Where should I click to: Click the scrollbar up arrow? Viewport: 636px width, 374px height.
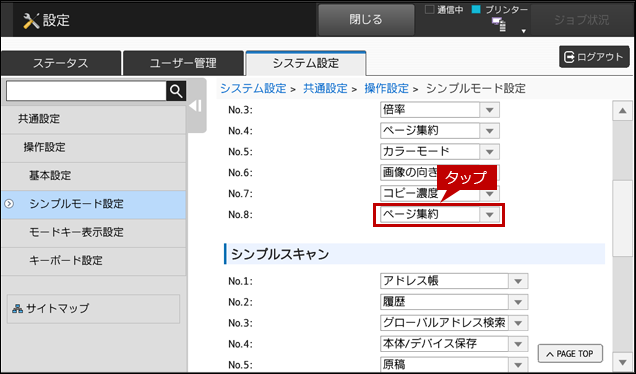(x=623, y=111)
